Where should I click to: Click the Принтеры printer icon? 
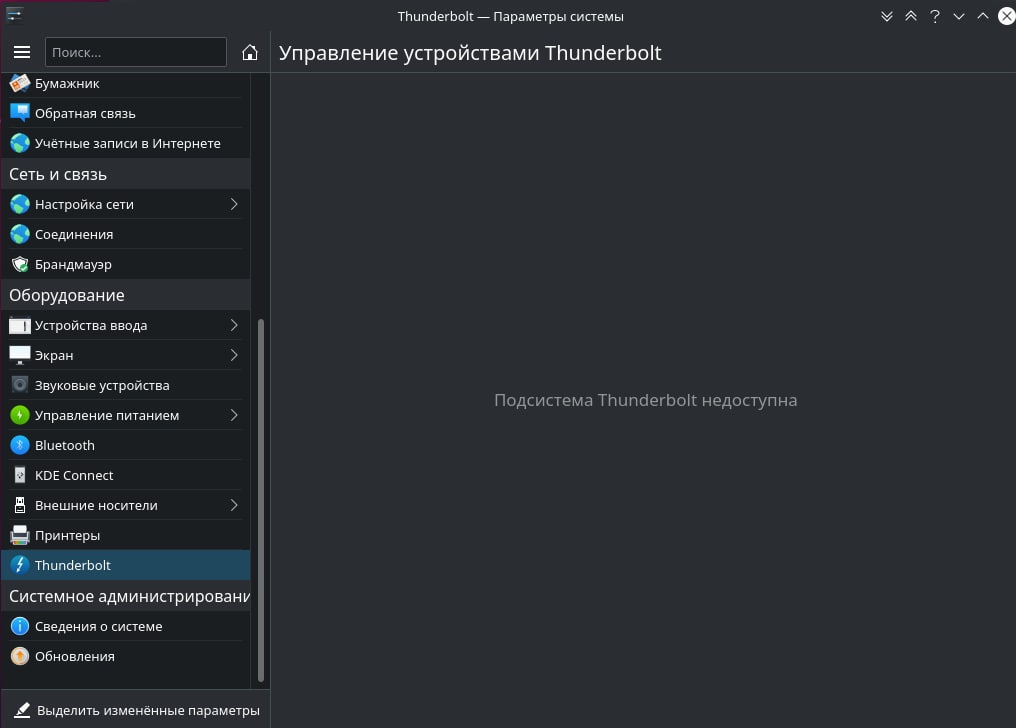pyautogui.click(x=20, y=535)
